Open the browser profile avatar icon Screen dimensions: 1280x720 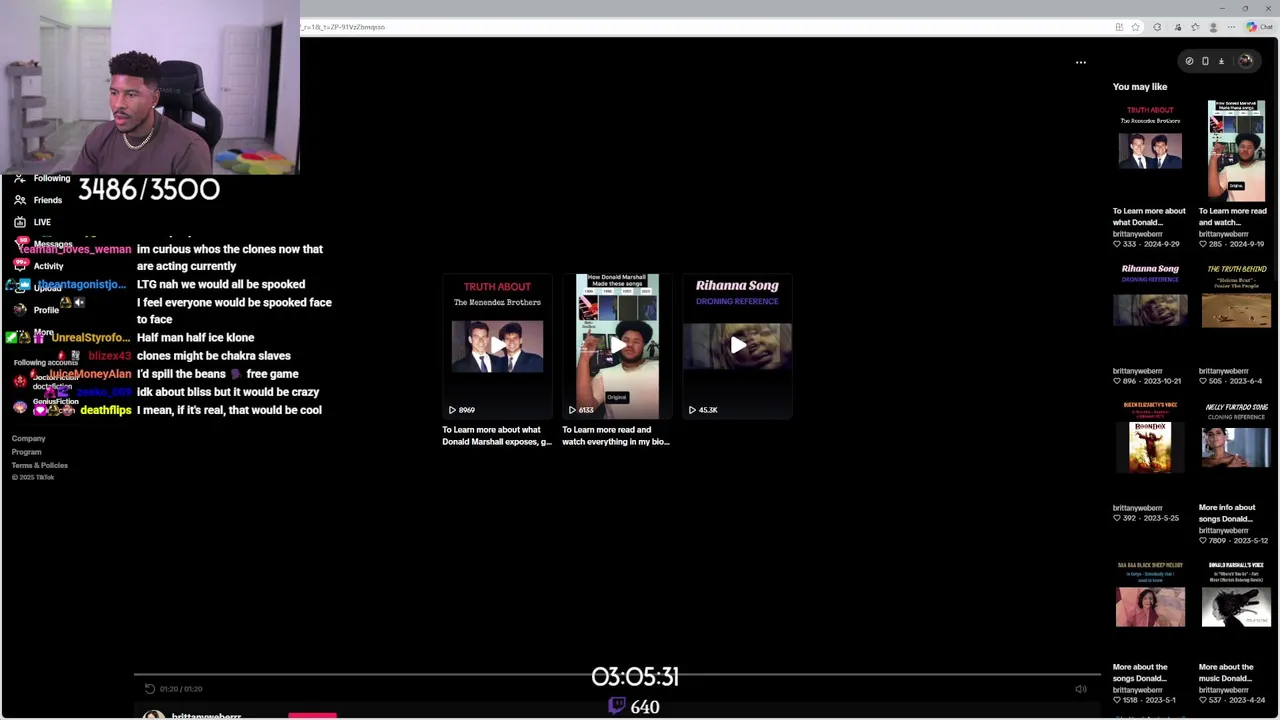[x=1213, y=27]
